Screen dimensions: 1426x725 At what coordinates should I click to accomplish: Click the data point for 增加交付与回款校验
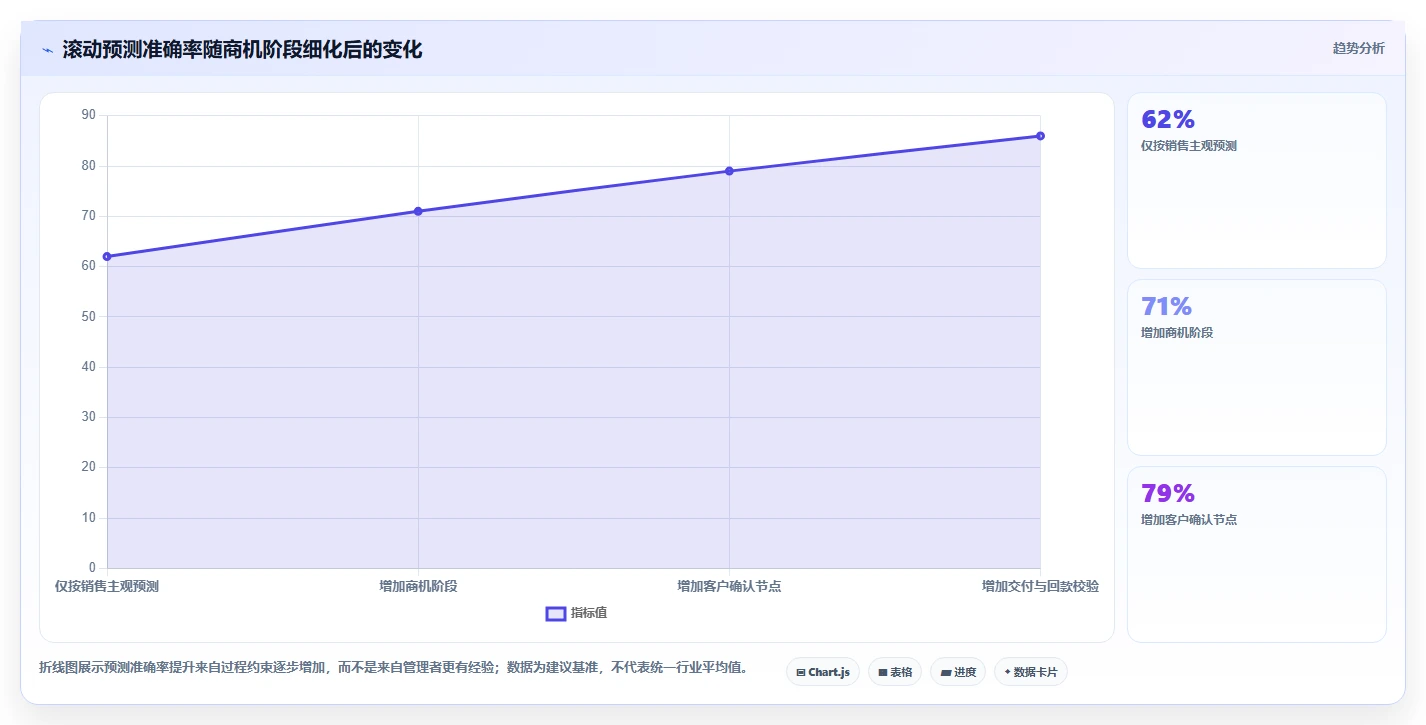coord(1040,136)
